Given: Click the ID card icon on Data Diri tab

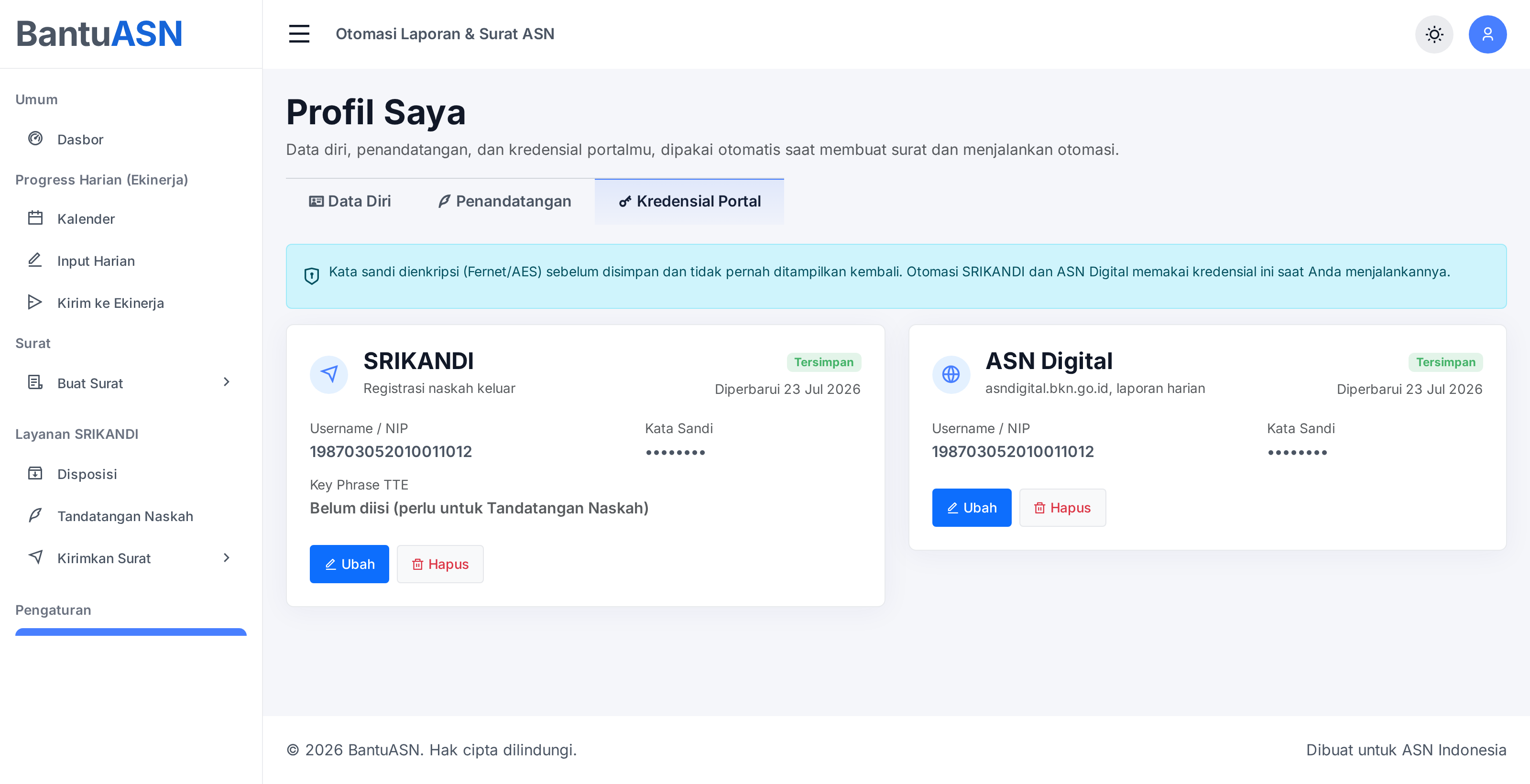Looking at the screenshot, I should pyautogui.click(x=316, y=201).
